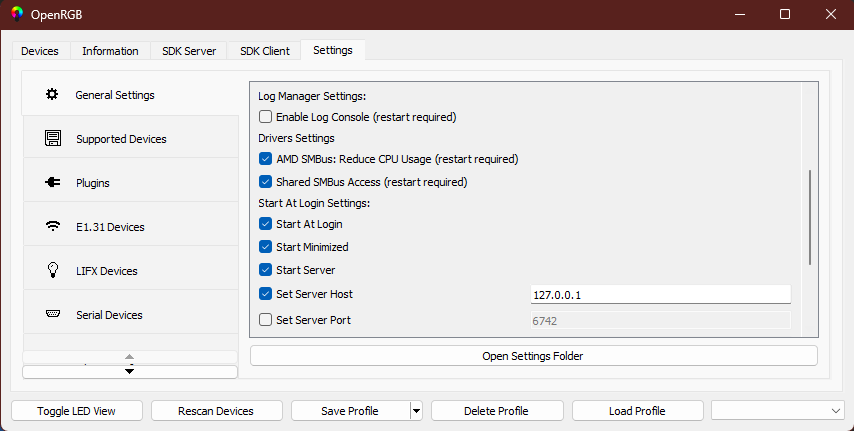Viewport: 854px width, 431px height.
Task: Open Serial Devices settings page
Action: pyautogui.click(x=131, y=314)
